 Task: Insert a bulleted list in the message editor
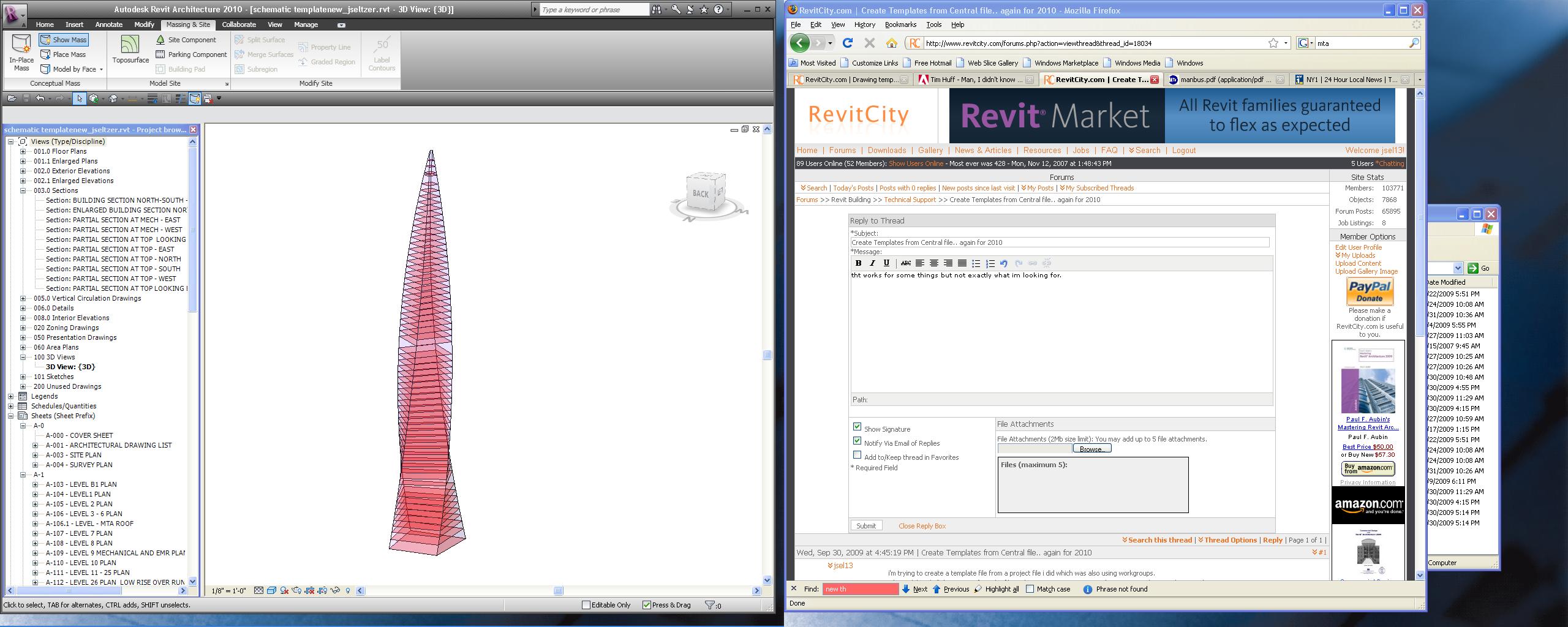pos(976,263)
